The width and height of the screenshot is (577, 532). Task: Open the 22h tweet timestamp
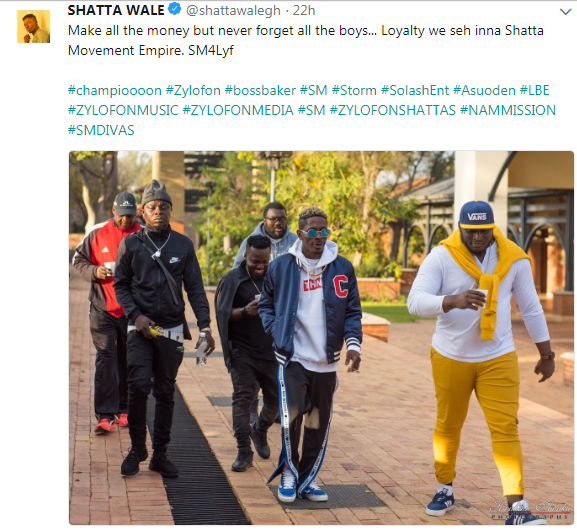click(x=304, y=10)
